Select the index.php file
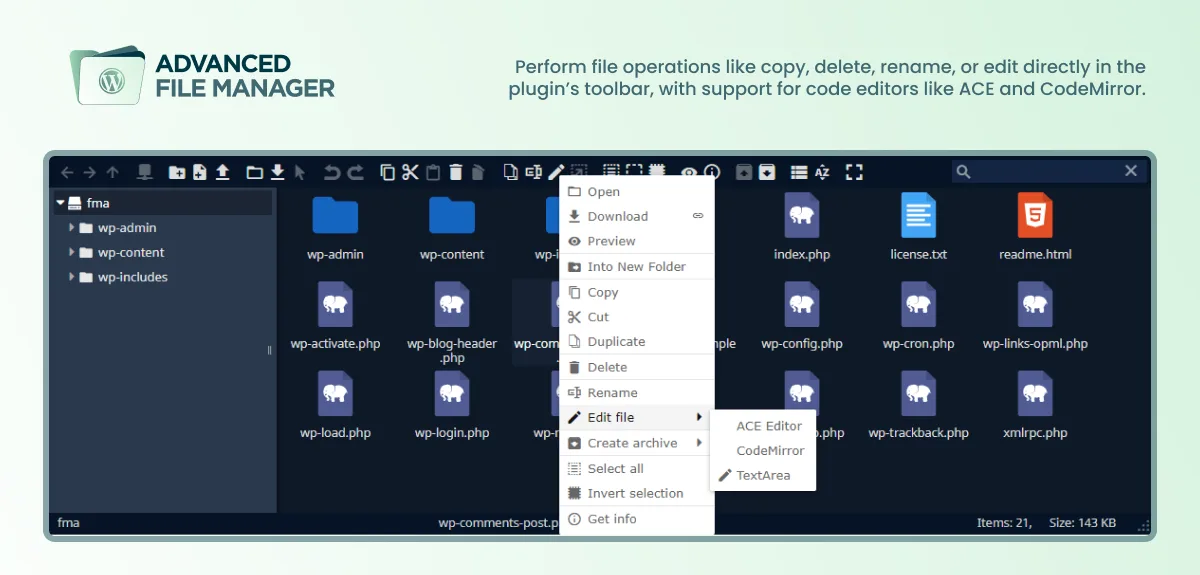The image size is (1200, 575). pyautogui.click(x=802, y=228)
